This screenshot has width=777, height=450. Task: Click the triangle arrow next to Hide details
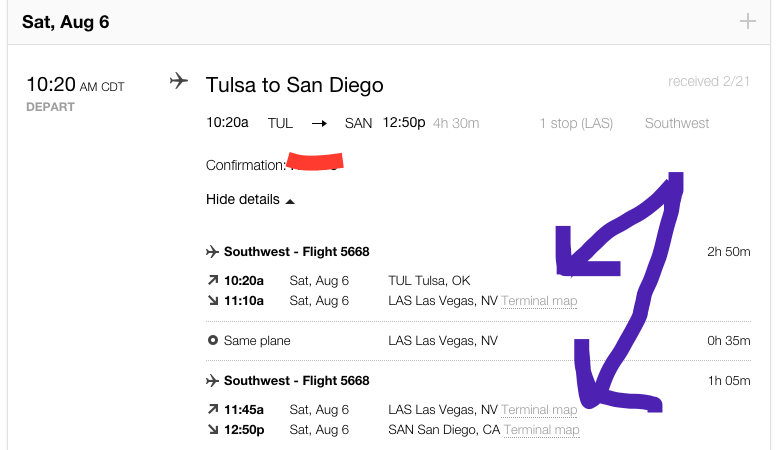(290, 201)
